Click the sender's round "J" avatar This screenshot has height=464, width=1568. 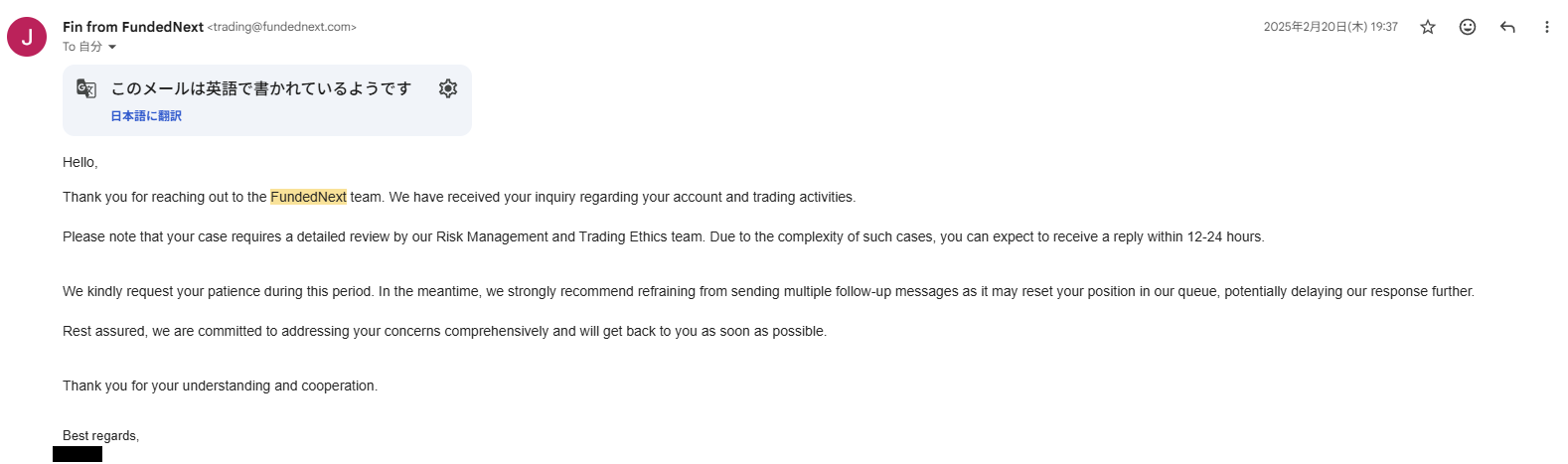tap(27, 37)
